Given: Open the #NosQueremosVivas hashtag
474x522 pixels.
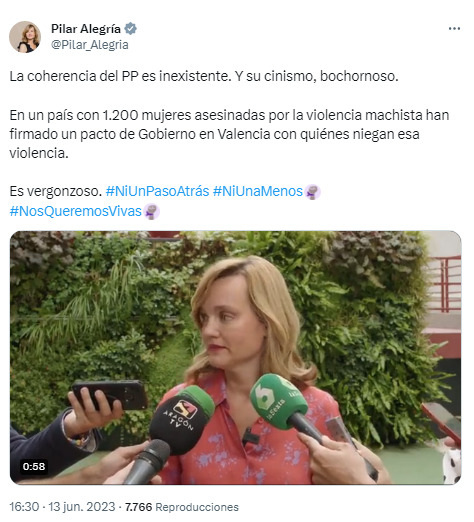Looking at the screenshot, I should 76,211.
